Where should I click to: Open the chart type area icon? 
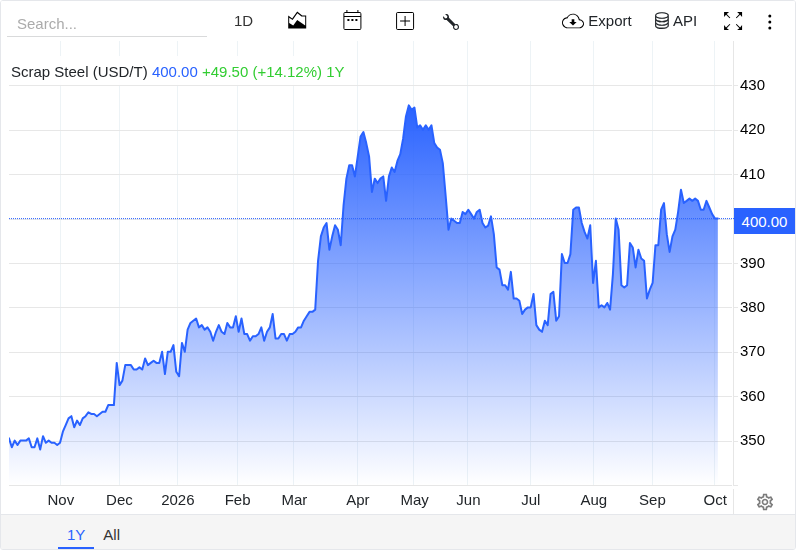[x=297, y=21]
